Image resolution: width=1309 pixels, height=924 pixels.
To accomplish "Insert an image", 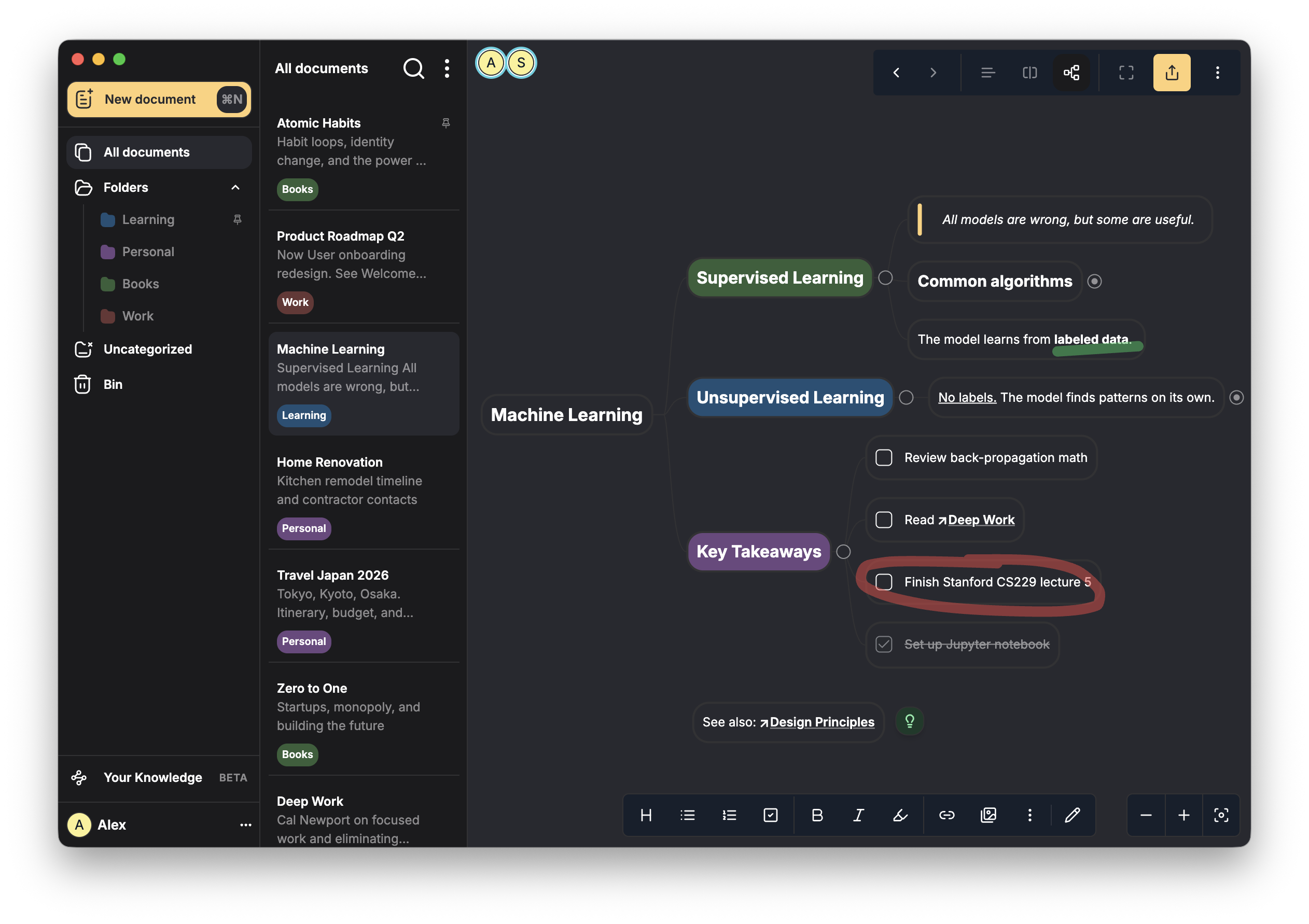I will click(x=988, y=815).
